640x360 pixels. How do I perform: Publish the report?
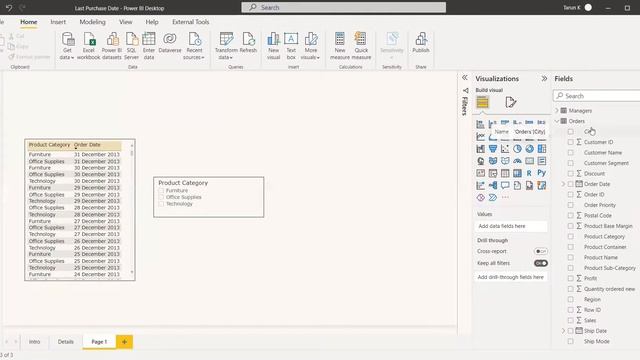coord(421,42)
